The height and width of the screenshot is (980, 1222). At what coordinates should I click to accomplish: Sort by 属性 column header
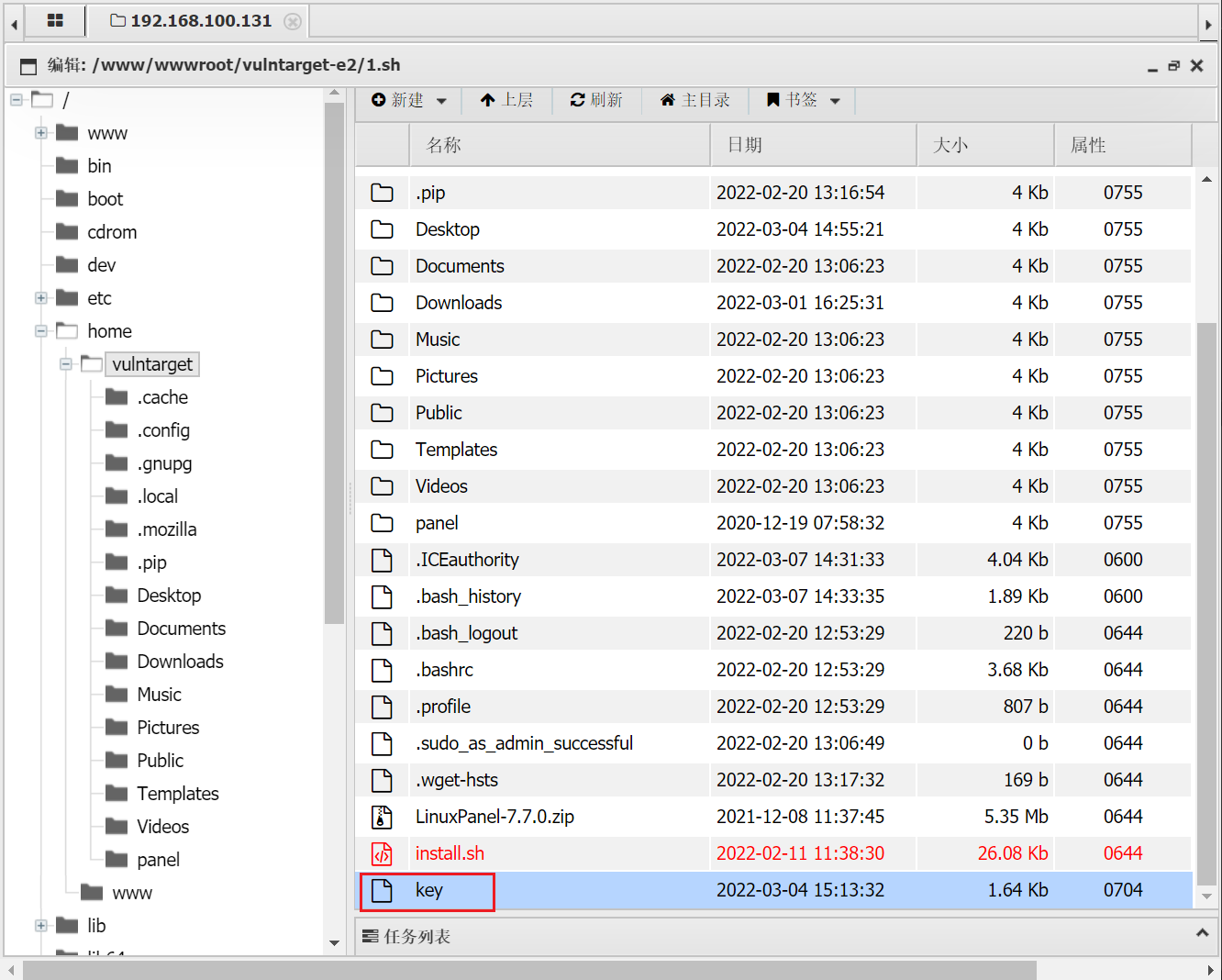coord(1123,145)
